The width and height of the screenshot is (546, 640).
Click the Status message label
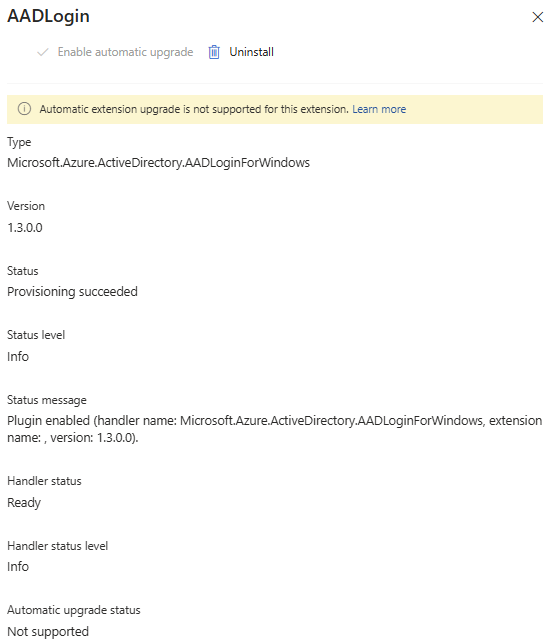click(x=47, y=400)
